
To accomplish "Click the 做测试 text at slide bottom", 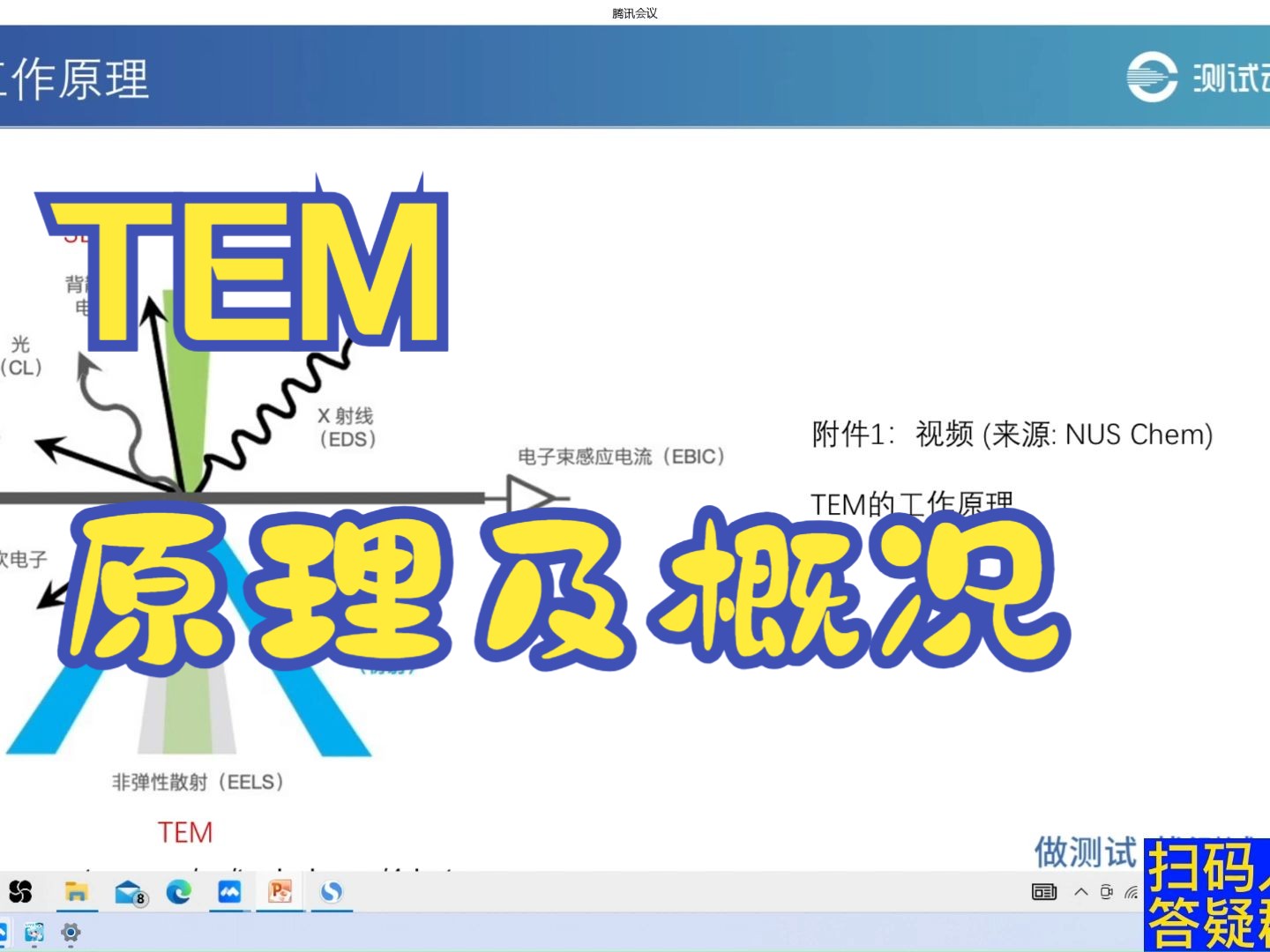I will [1086, 852].
